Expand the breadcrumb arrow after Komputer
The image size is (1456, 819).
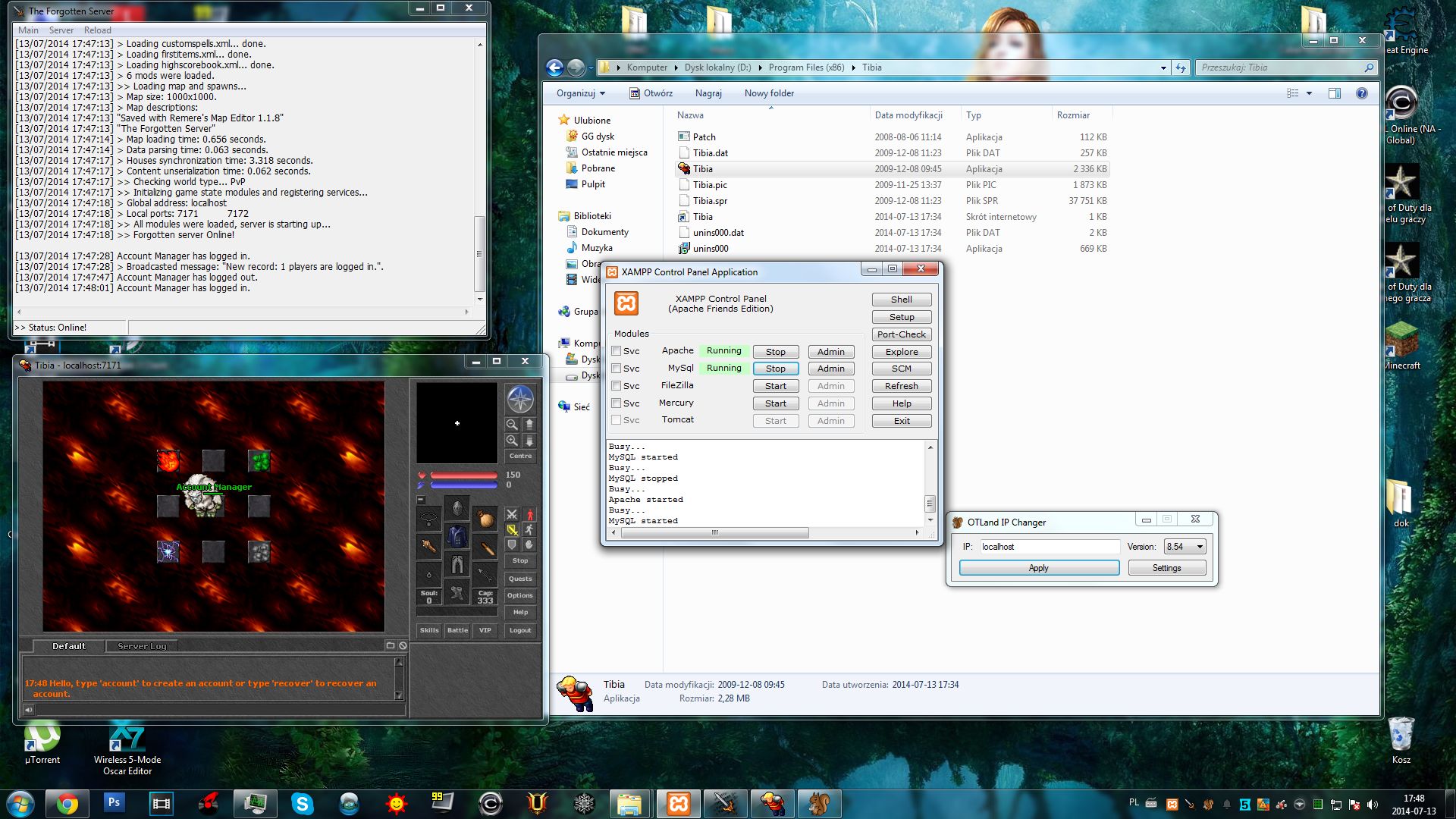pyautogui.click(x=676, y=67)
